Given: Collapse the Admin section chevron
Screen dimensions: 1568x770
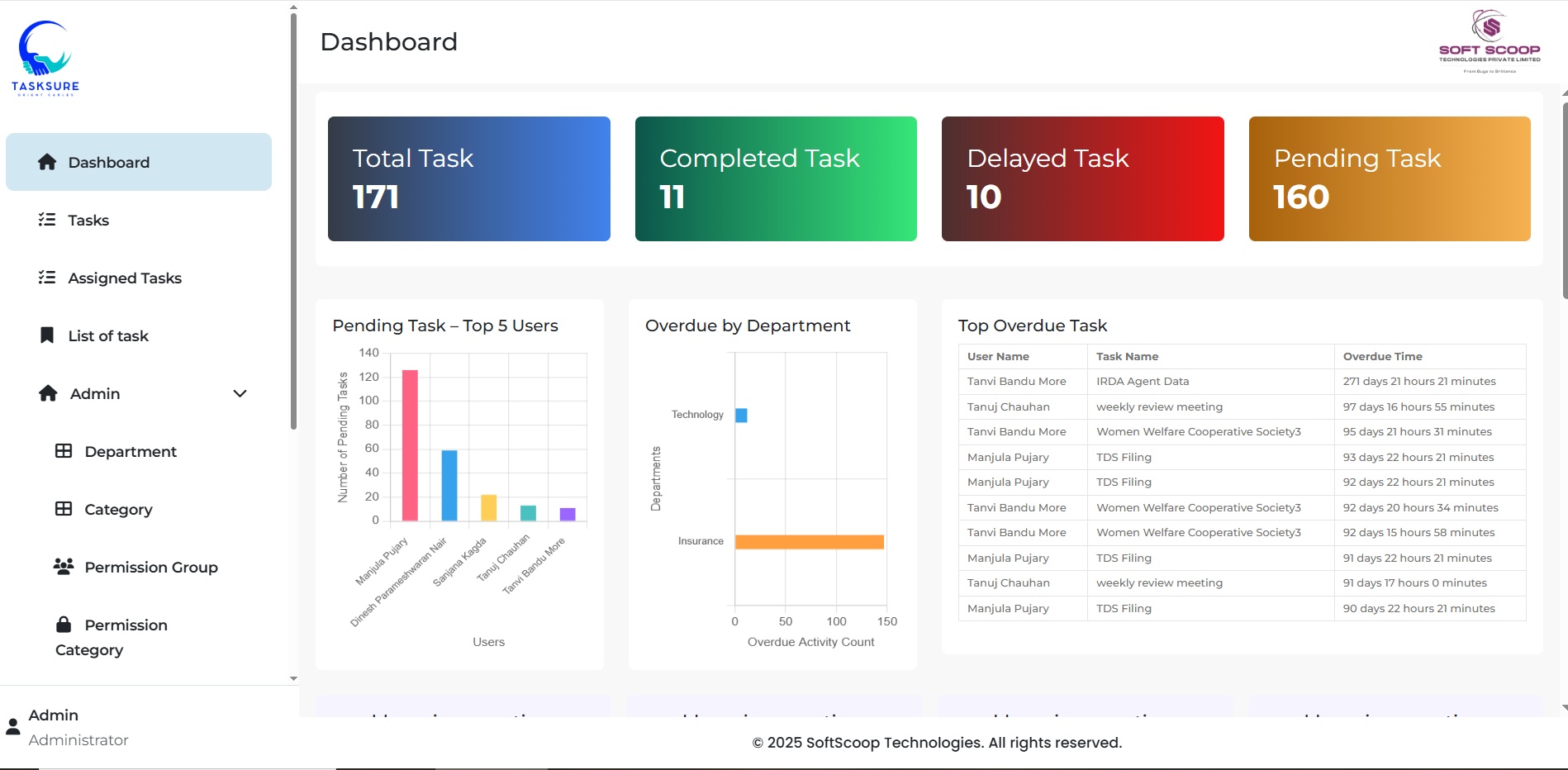Looking at the screenshot, I should point(240,393).
